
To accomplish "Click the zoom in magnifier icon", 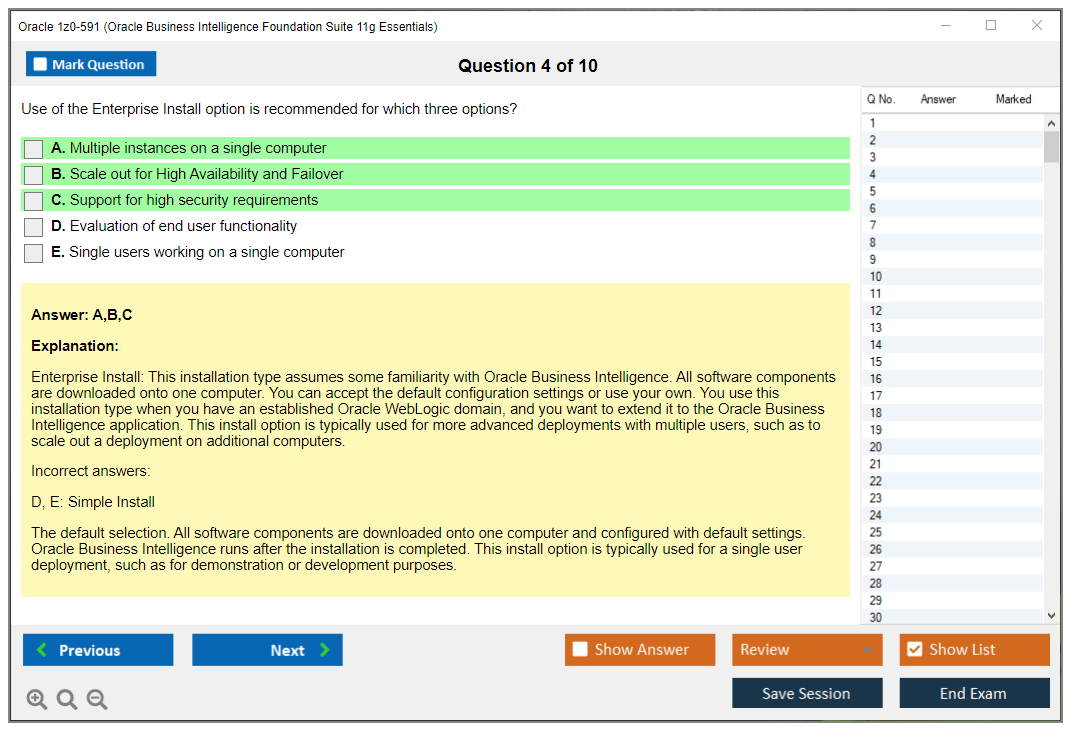I will [37, 700].
